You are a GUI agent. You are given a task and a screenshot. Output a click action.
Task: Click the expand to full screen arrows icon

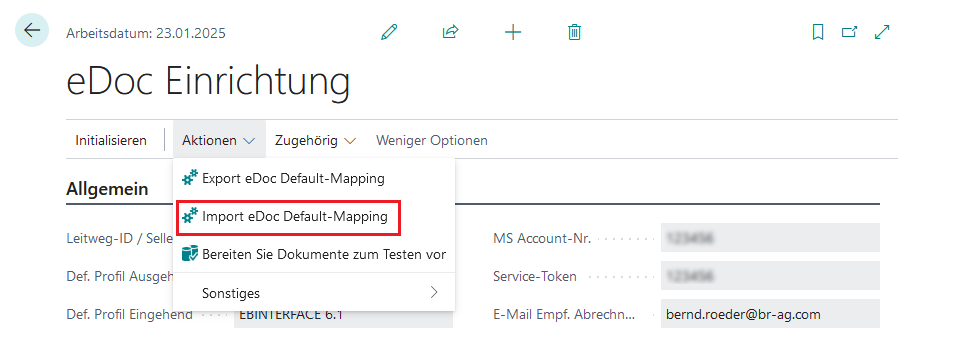882,32
